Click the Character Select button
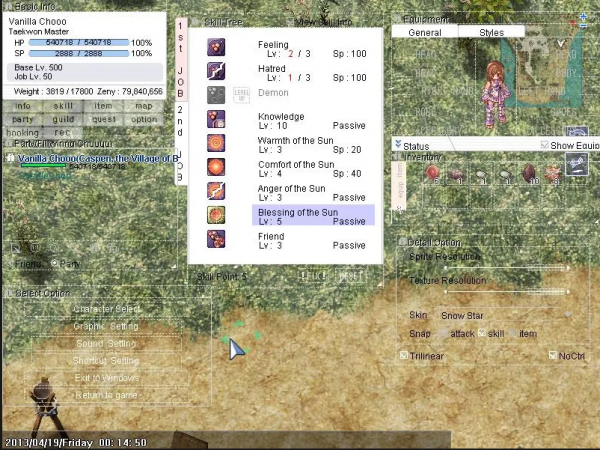This screenshot has width=600, height=450. 107,309
